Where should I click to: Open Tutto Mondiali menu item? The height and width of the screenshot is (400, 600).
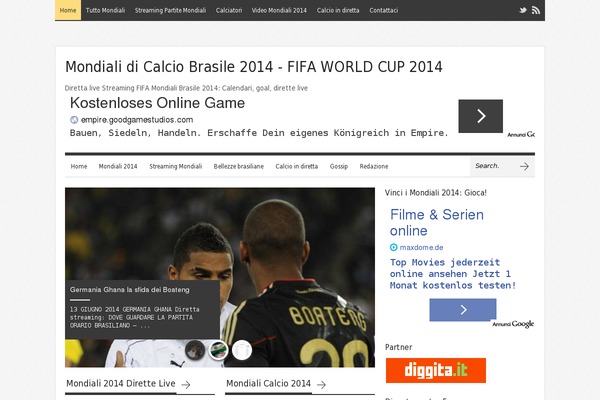coord(105,10)
